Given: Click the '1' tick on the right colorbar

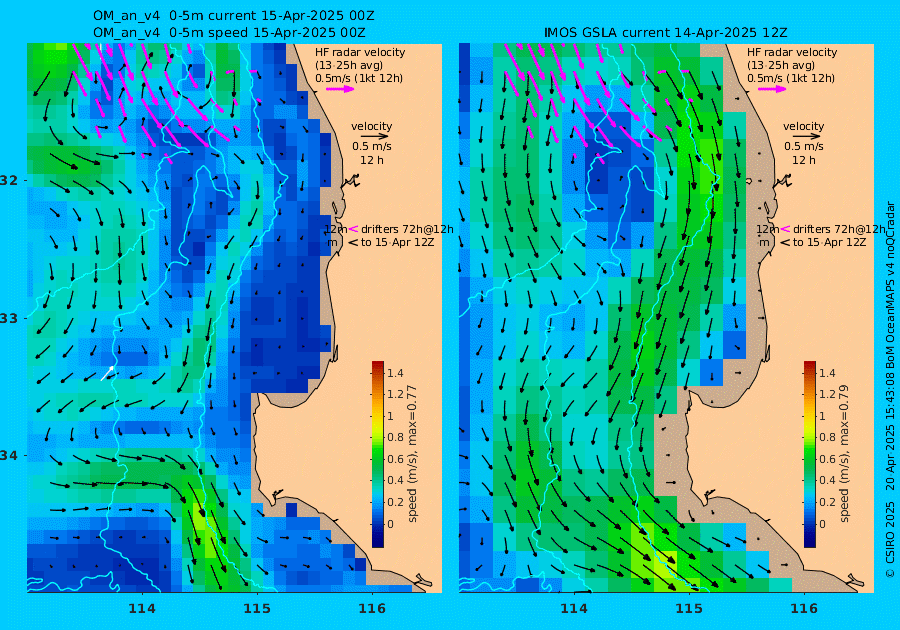Looking at the screenshot, I should coord(822,417).
